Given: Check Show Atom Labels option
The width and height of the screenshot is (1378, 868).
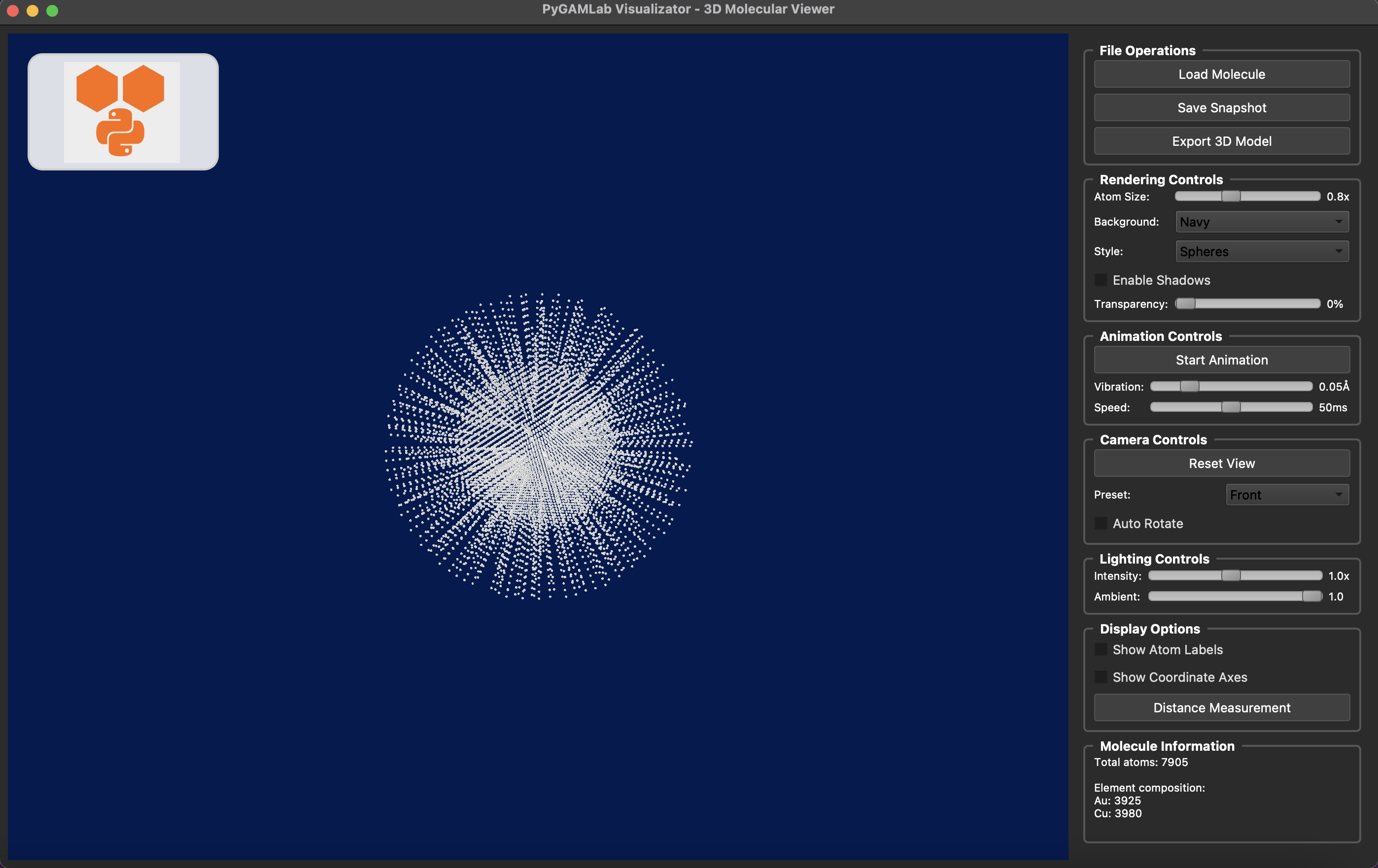Looking at the screenshot, I should tap(1101, 649).
